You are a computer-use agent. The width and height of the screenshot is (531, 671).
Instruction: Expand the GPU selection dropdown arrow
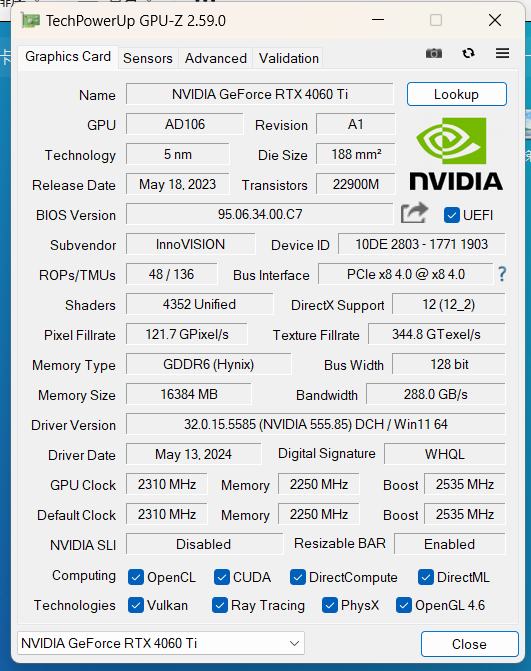294,643
